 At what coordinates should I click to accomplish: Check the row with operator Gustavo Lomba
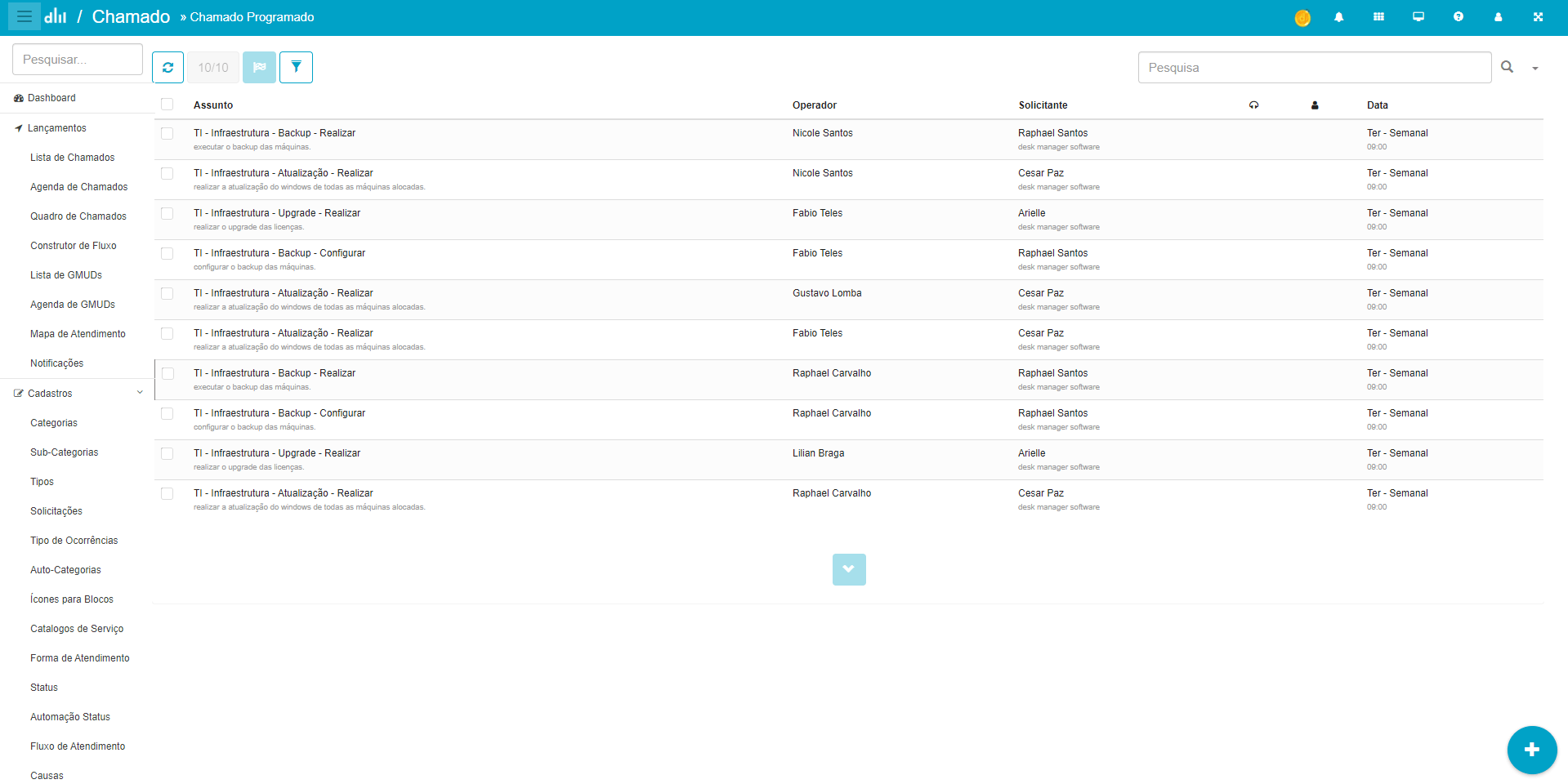click(168, 293)
